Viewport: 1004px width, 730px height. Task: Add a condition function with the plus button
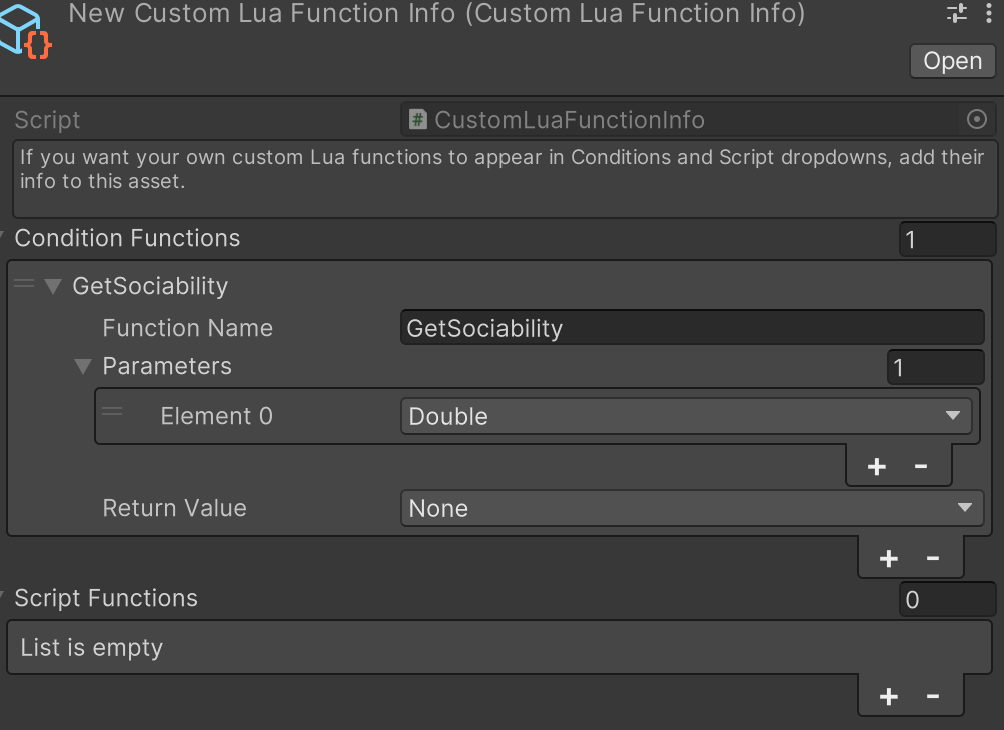(889, 558)
